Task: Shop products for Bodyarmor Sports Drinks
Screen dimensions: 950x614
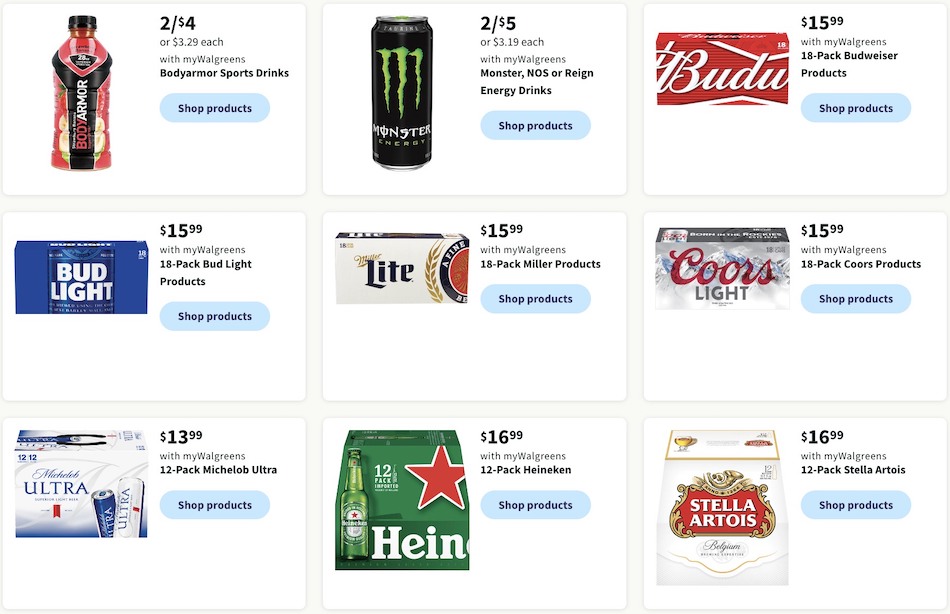Action: point(214,108)
